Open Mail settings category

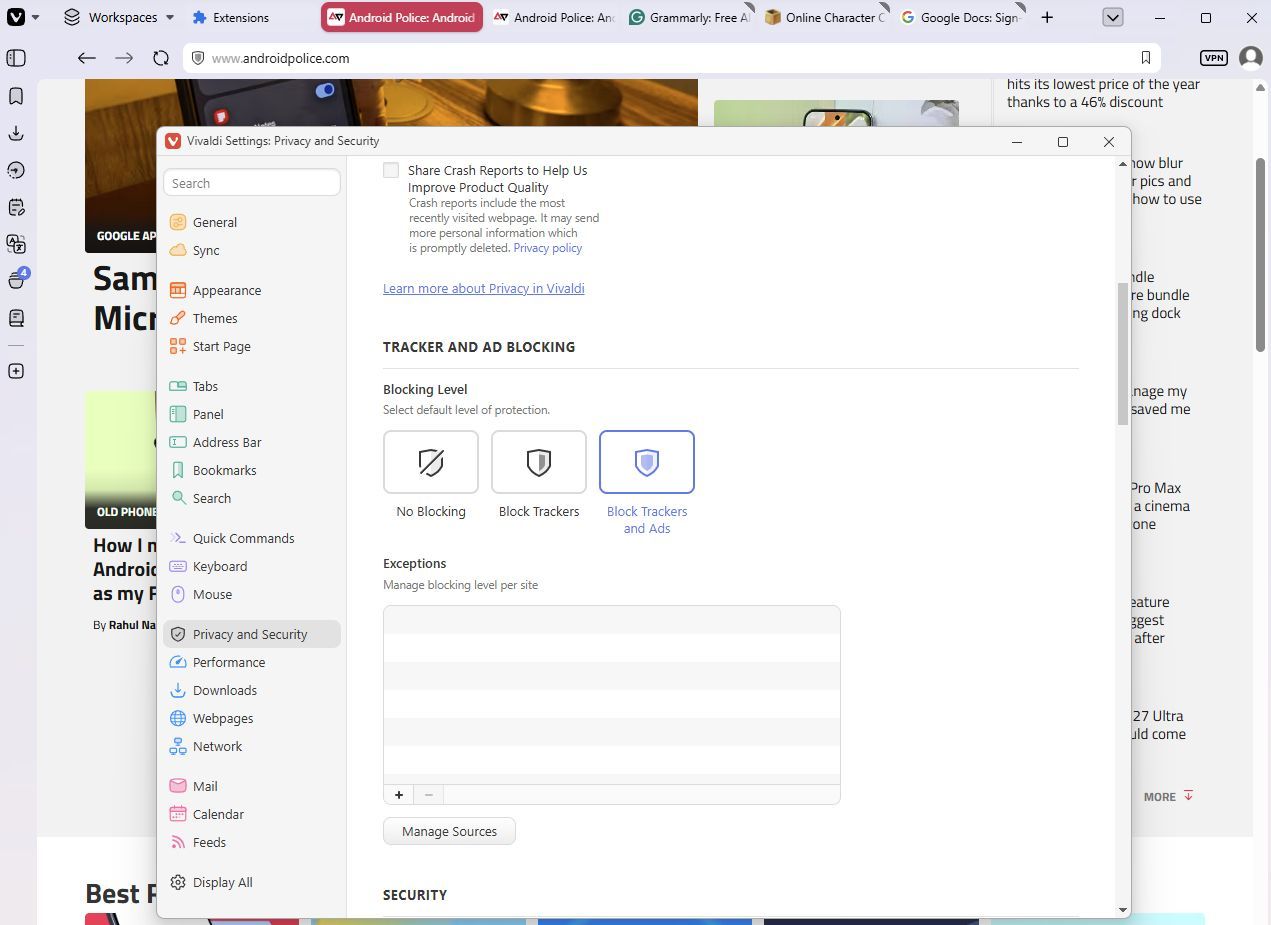pyautogui.click(x=252, y=786)
